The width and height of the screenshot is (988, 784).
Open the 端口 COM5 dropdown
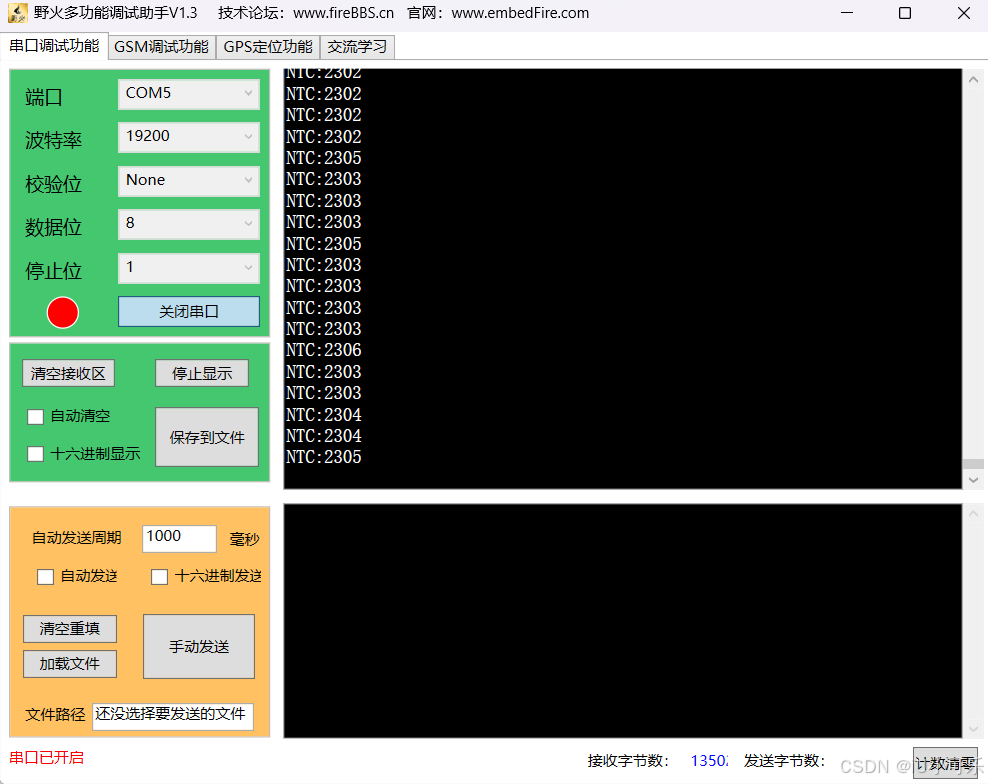click(x=189, y=93)
